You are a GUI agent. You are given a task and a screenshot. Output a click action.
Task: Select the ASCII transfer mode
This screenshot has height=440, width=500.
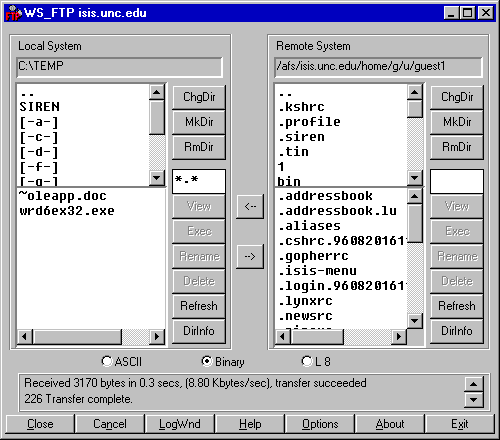pyautogui.click(x=121, y=362)
